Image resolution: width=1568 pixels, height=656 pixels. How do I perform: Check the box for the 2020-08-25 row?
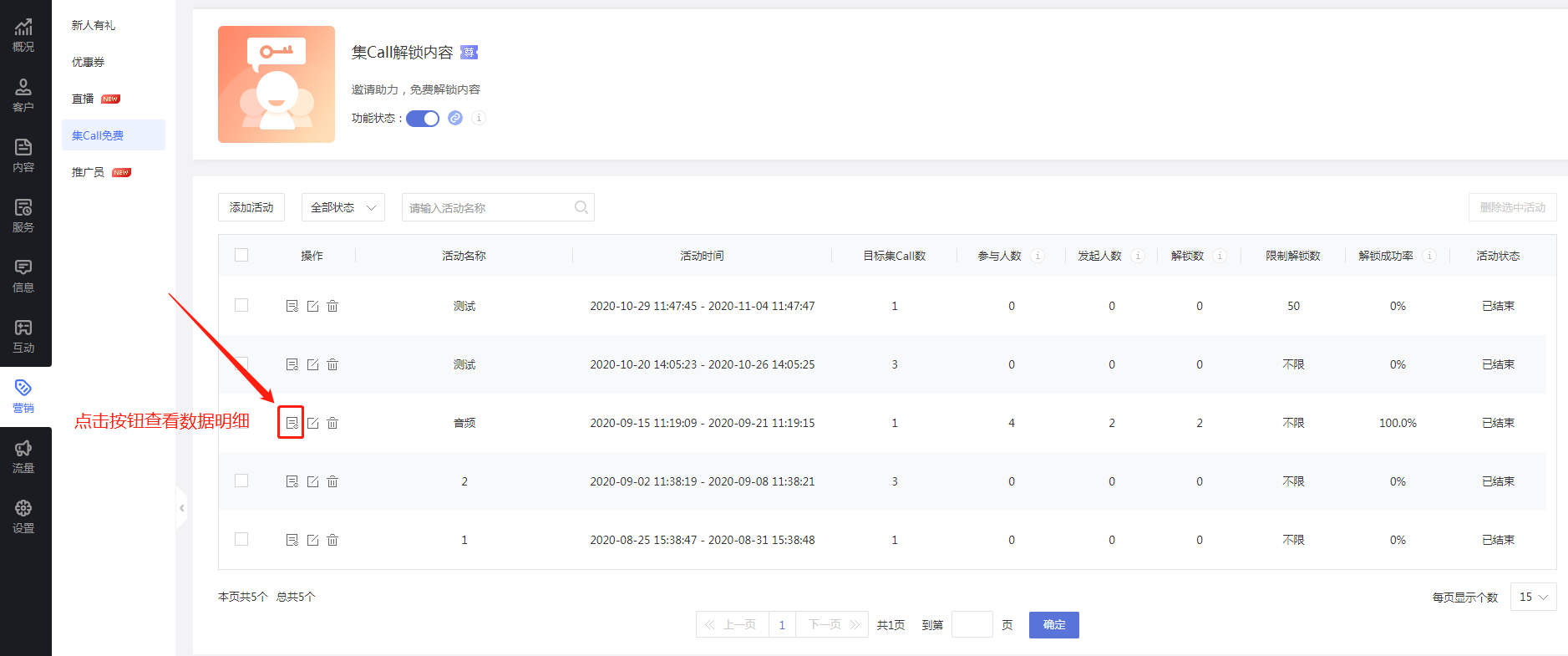tap(241, 539)
